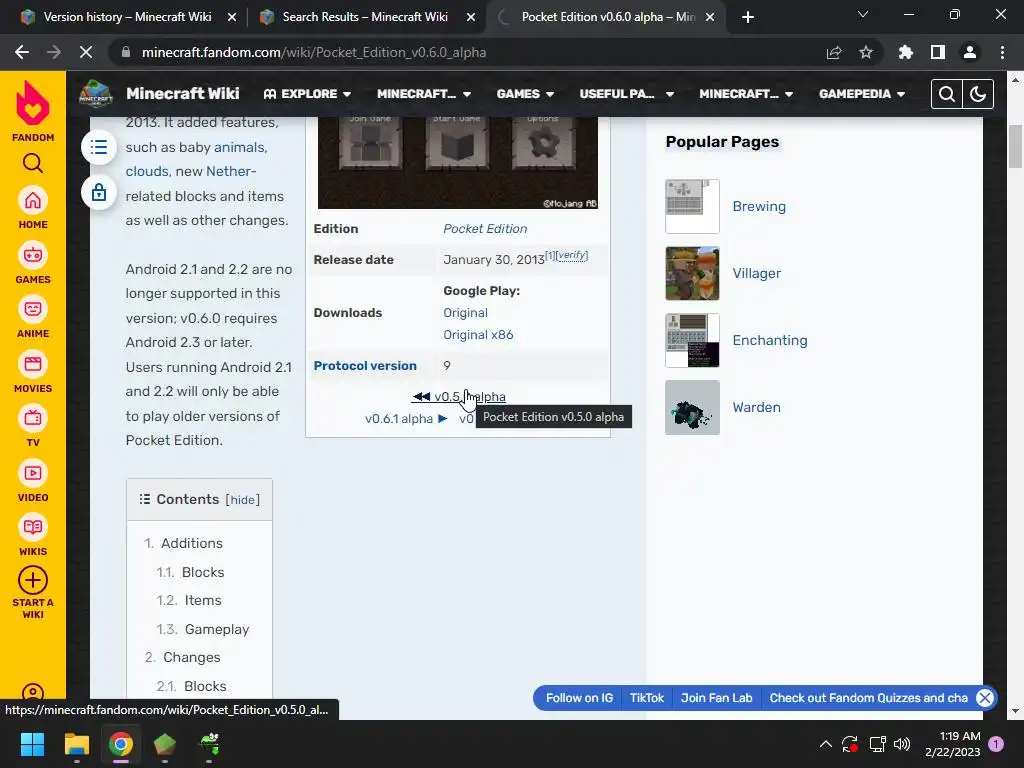The width and height of the screenshot is (1024, 768).
Task: Click Join Fan Lab banner link
Action: [716, 698]
